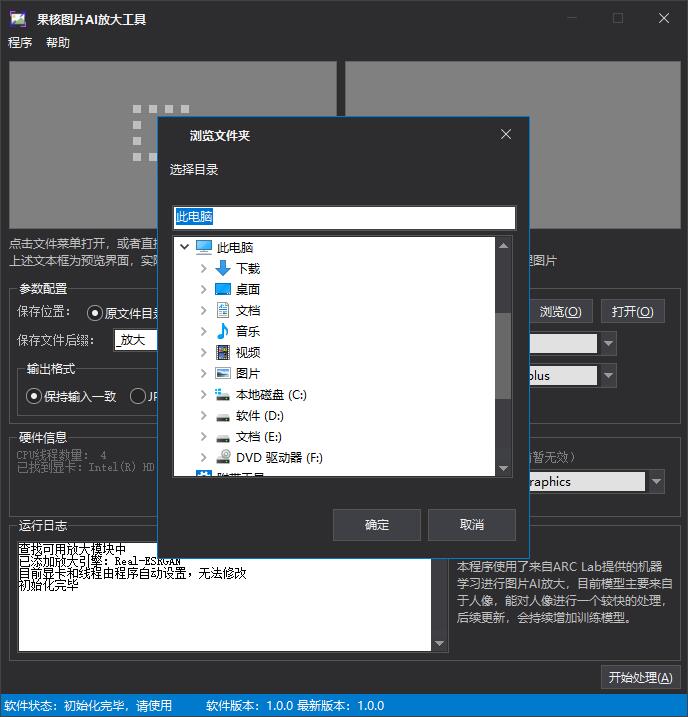
Task: Expand the 音乐 folder node
Action: [203, 331]
